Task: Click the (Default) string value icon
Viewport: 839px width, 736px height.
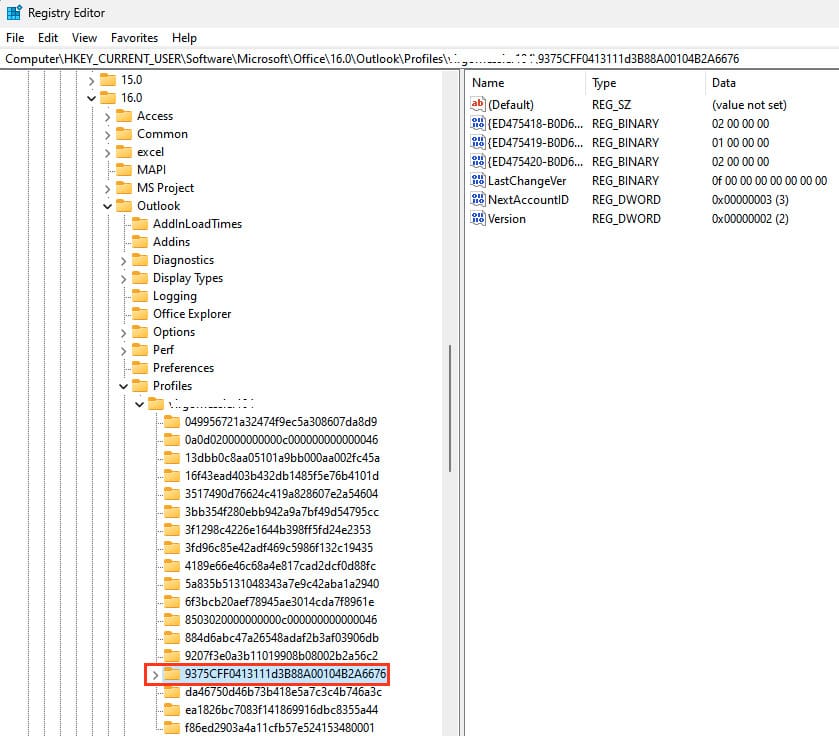Action: 477,104
